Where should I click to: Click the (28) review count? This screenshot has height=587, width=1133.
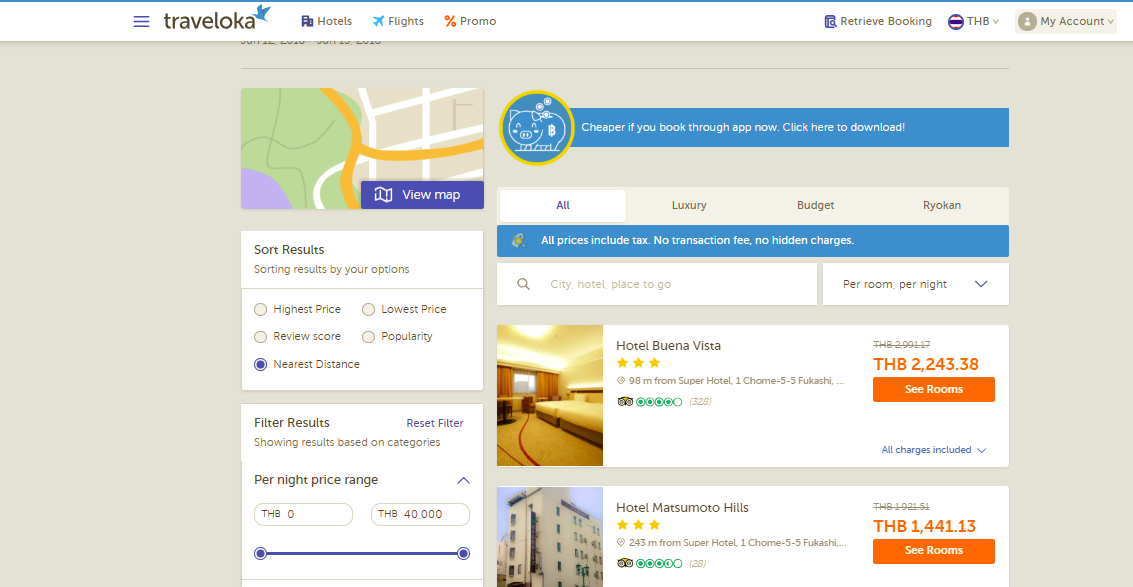click(697, 564)
